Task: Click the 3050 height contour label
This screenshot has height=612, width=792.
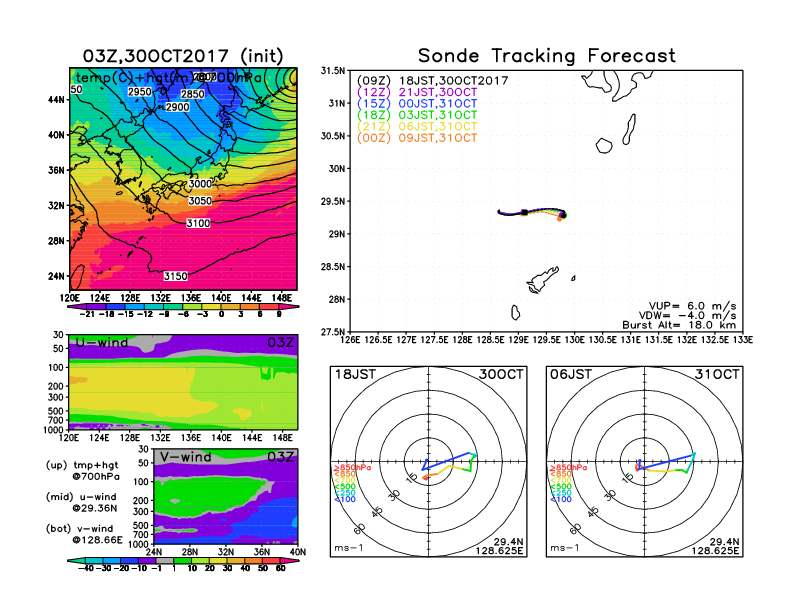Action: [200, 201]
